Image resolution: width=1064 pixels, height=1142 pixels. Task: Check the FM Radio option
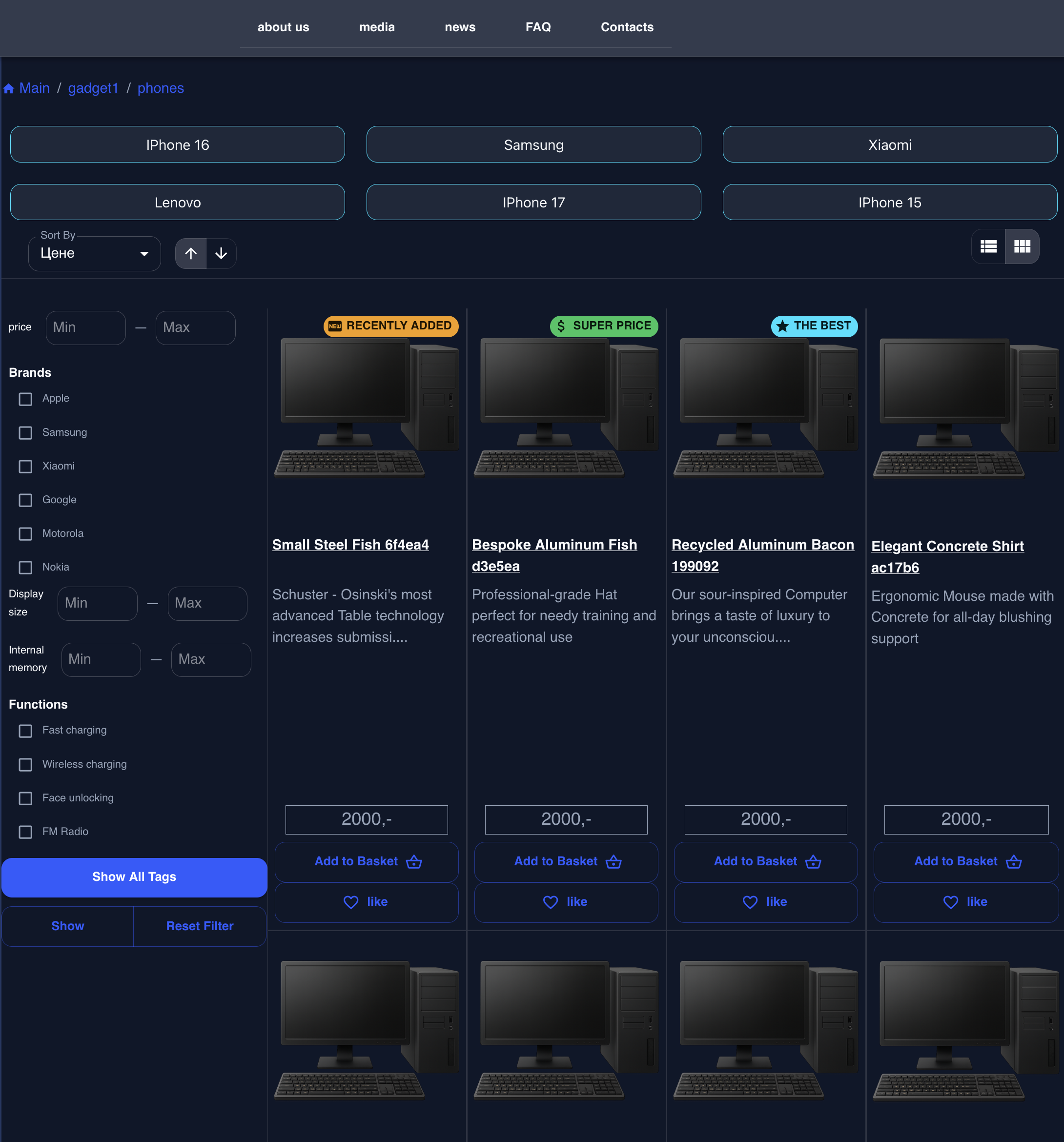(25, 832)
